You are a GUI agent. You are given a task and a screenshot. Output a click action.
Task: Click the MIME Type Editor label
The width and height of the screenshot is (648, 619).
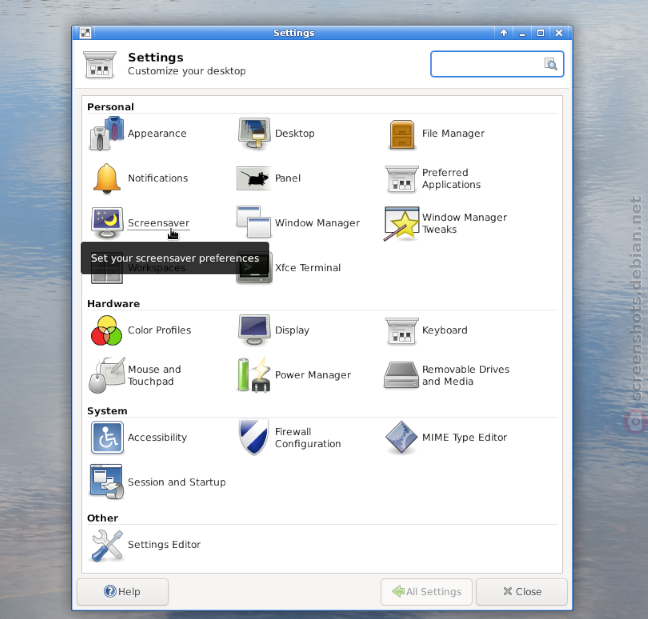coord(465,437)
